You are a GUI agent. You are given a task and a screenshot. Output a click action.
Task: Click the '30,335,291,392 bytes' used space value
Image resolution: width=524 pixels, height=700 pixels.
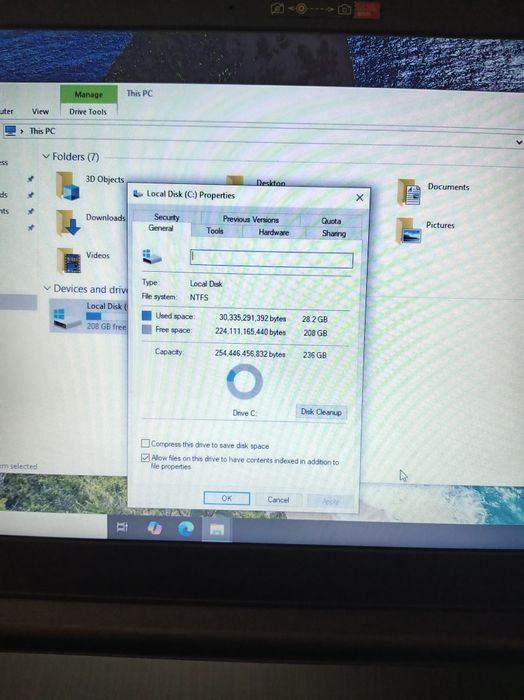253,318
